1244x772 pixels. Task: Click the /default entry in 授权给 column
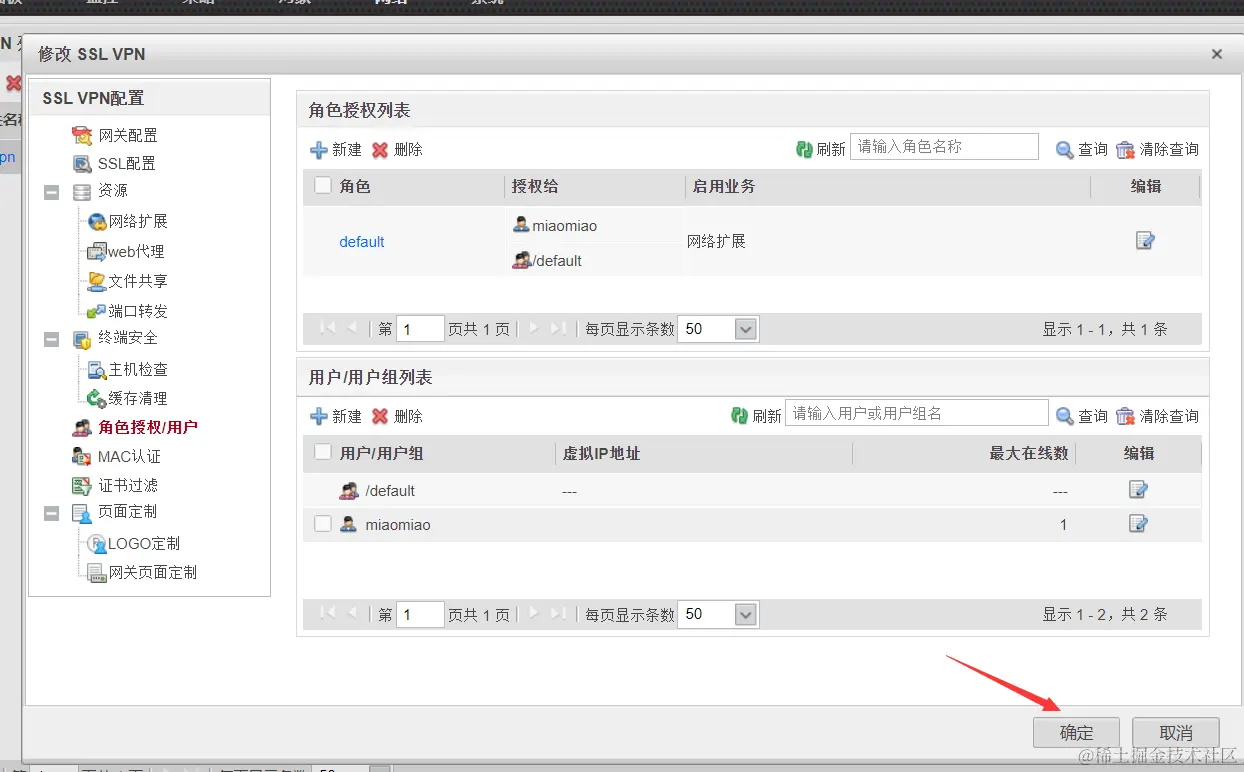click(x=547, y=261)
